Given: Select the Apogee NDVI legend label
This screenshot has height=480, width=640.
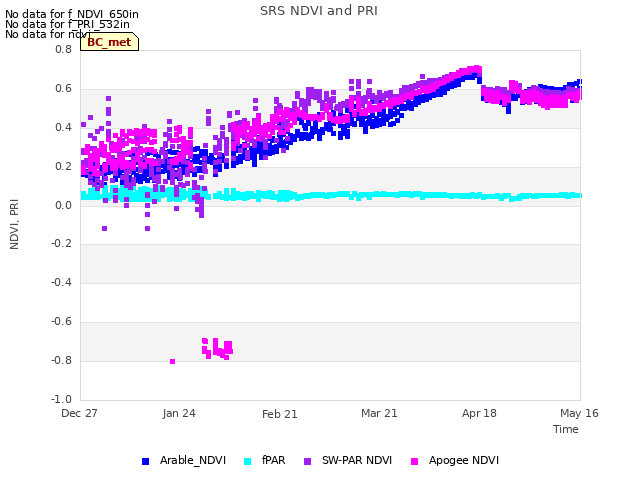Looking at the screenshot, I should pos(464,460).
